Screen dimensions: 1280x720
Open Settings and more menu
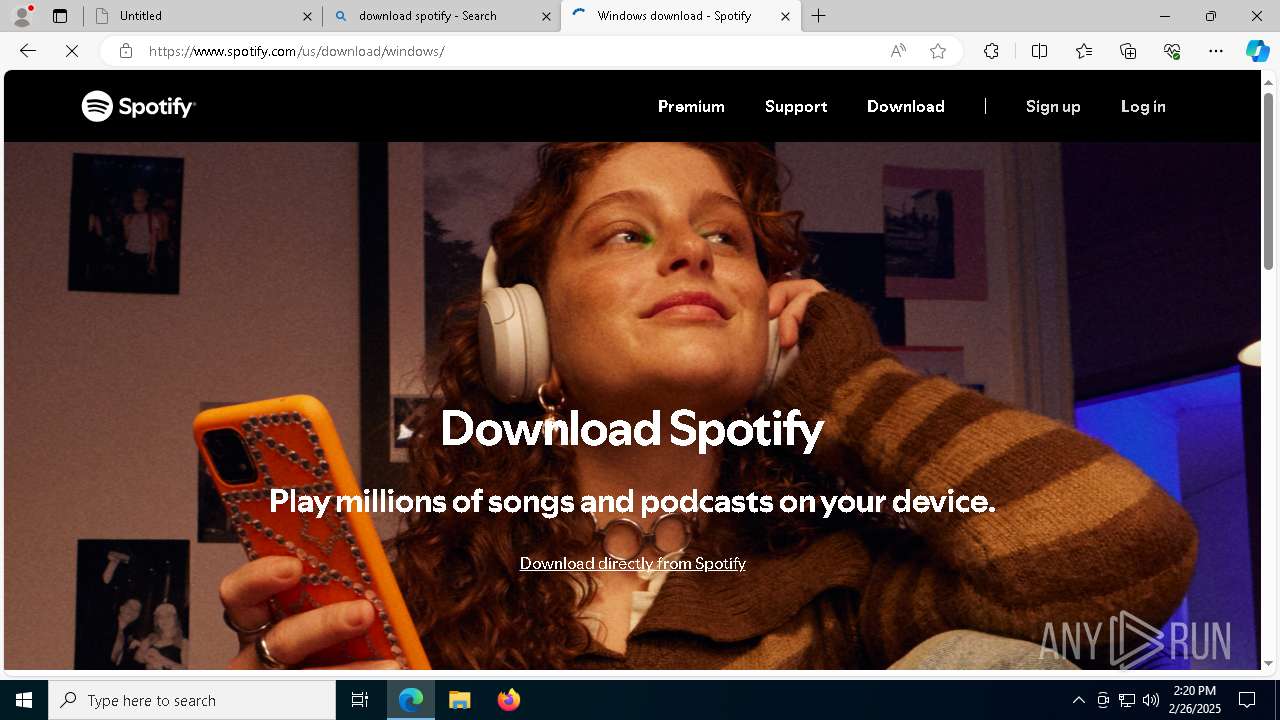1216,51
